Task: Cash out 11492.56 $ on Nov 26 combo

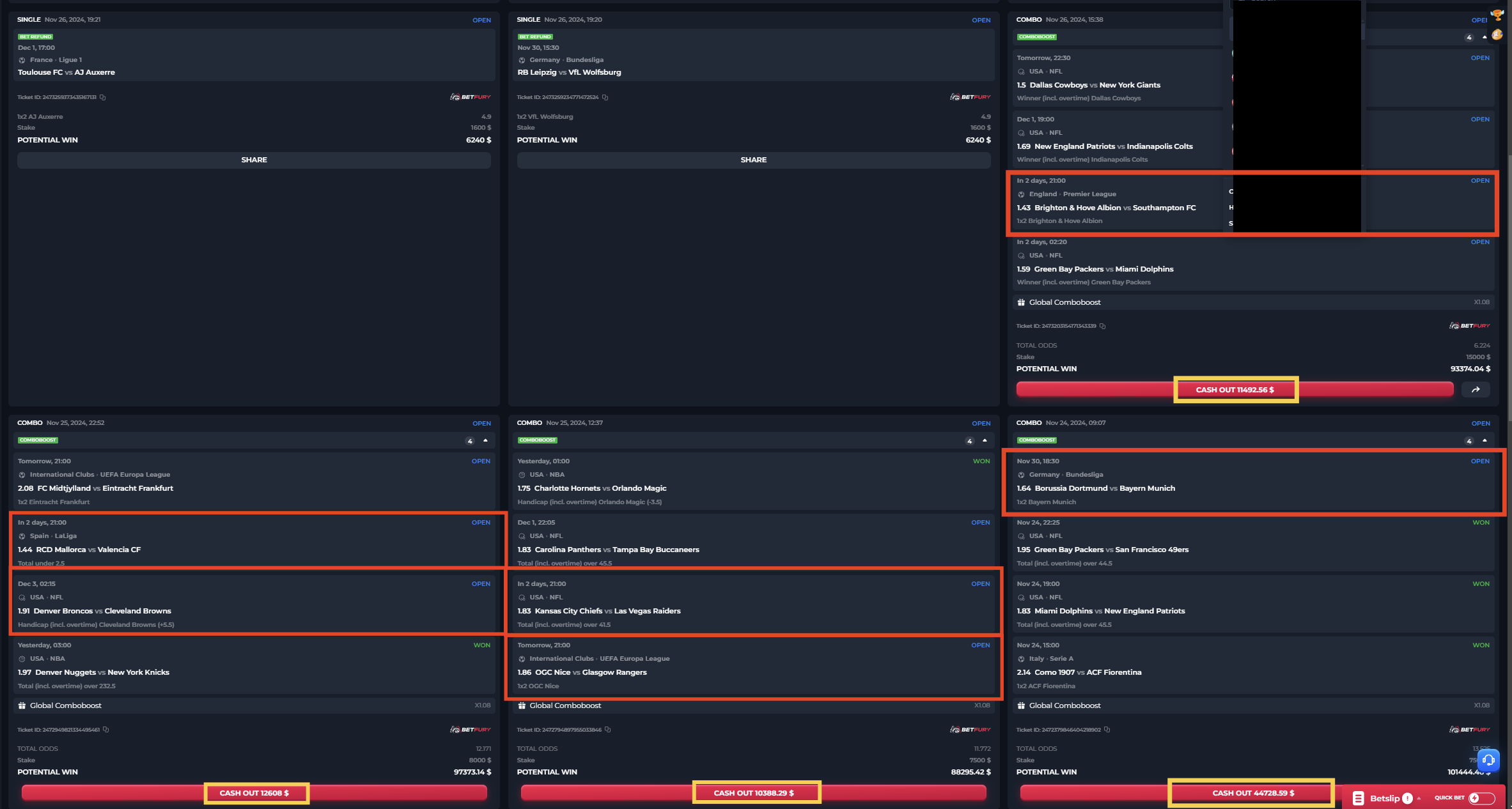Action: 1235,389
